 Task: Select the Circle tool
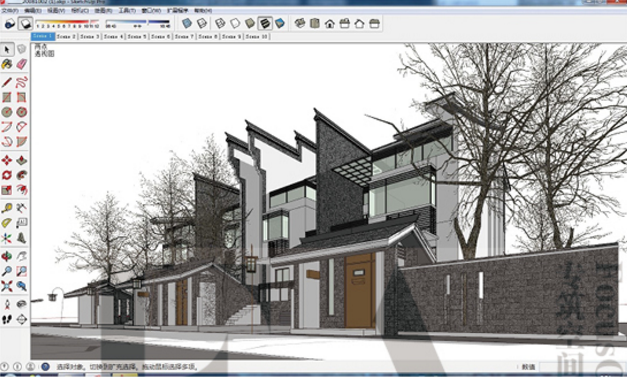point(7,112)
